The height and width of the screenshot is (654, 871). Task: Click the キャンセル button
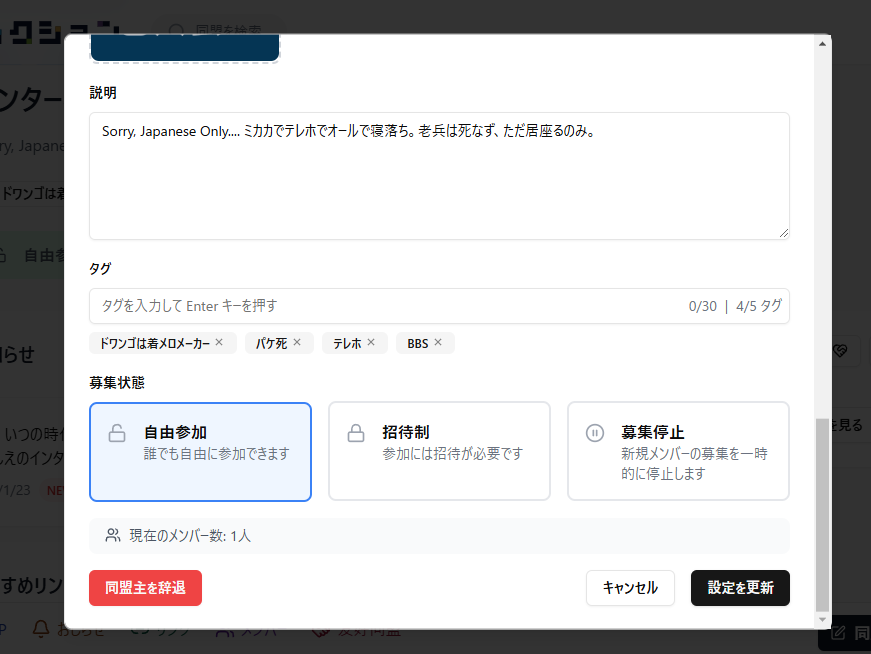(630, 588)
